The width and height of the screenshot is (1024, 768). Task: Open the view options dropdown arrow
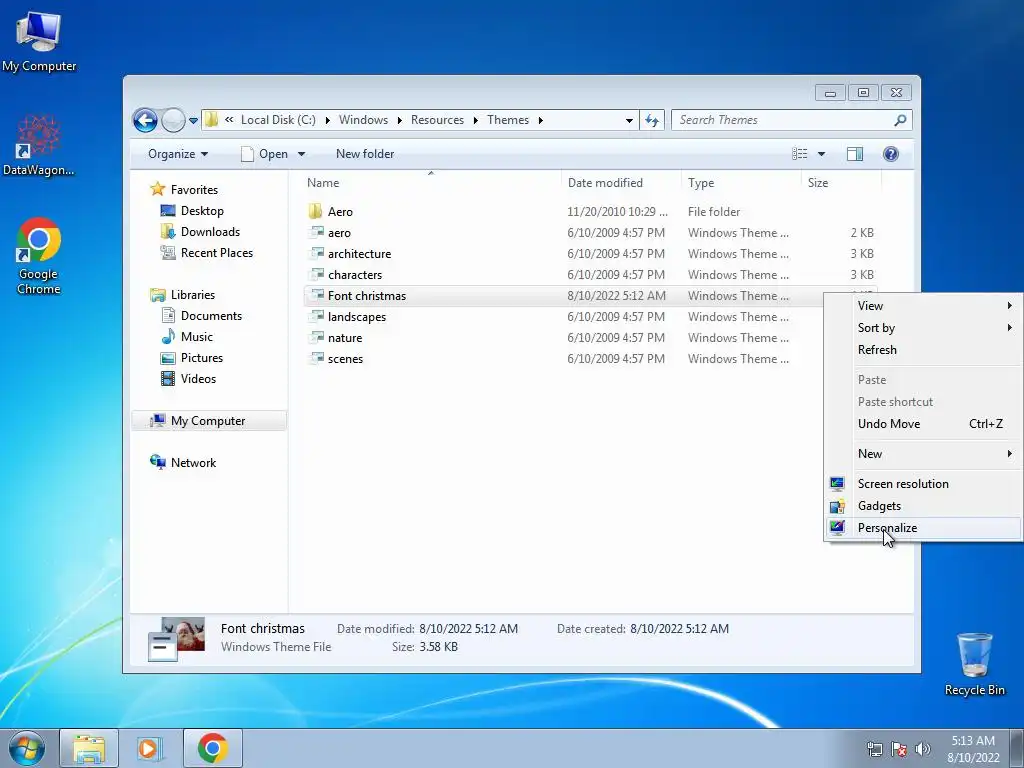click(822, 154)
